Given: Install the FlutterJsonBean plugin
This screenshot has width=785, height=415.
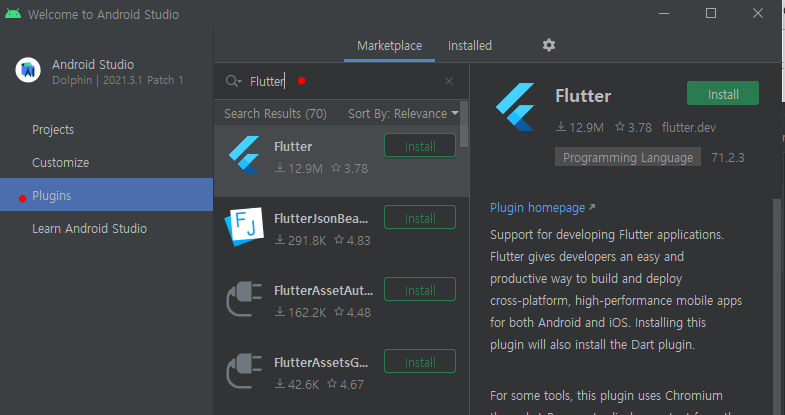Looking at the screenshot, I should coord(420,218).
